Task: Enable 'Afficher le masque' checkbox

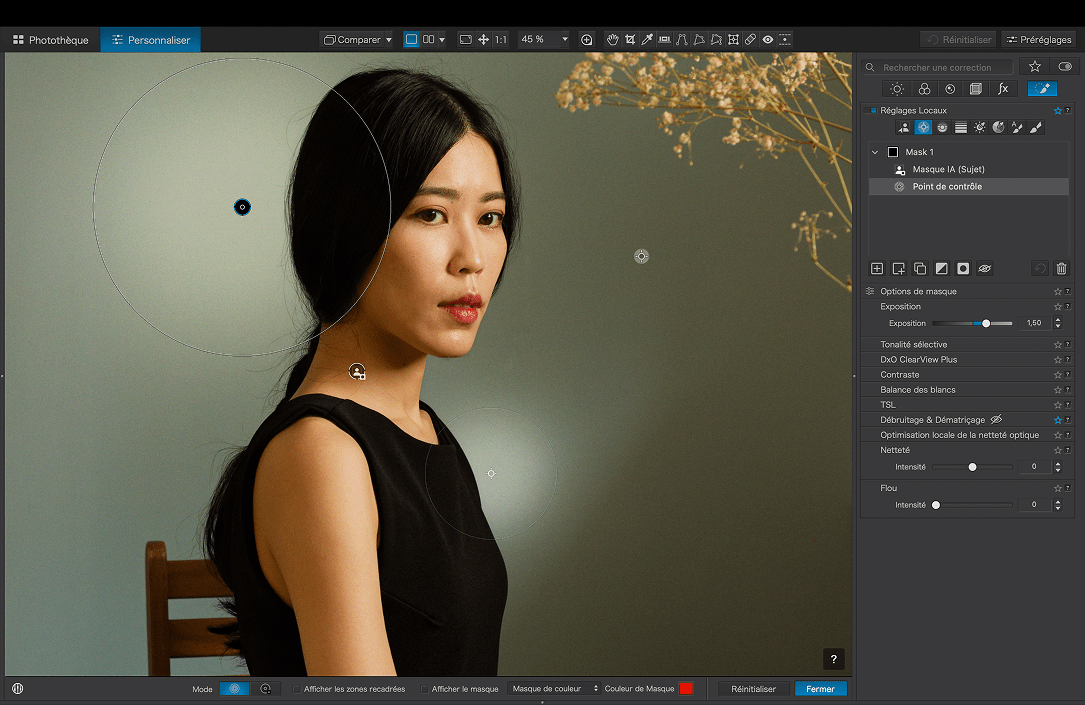Action: tap(425, 689)
